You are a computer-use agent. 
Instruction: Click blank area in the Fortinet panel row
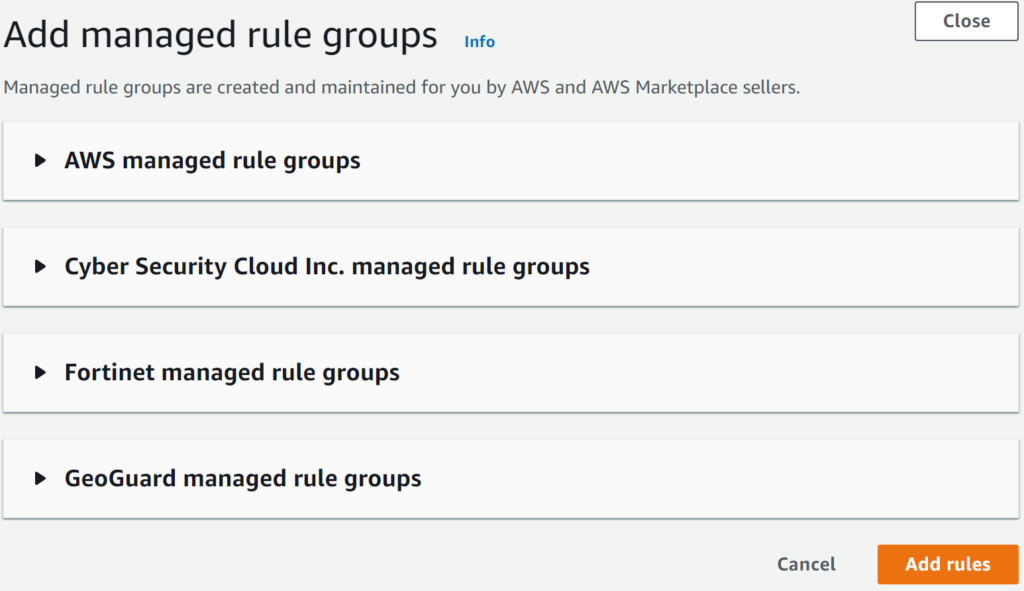pos(700,373)
